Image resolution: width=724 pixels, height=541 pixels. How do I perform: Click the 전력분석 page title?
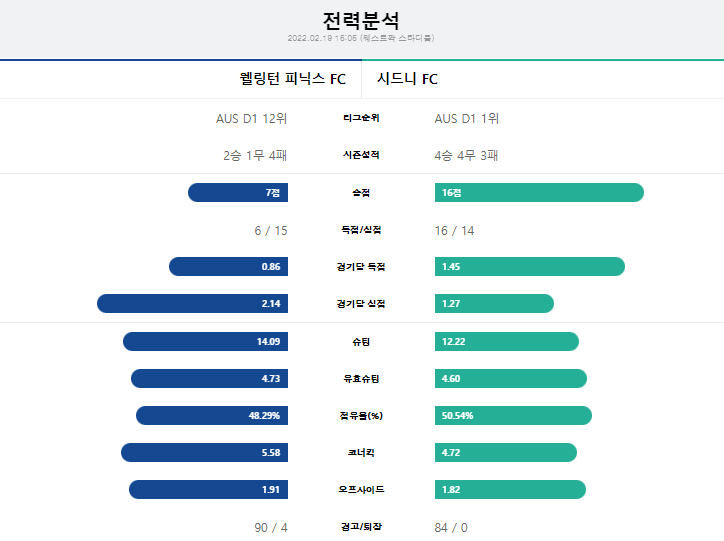[x=361, y=21]
